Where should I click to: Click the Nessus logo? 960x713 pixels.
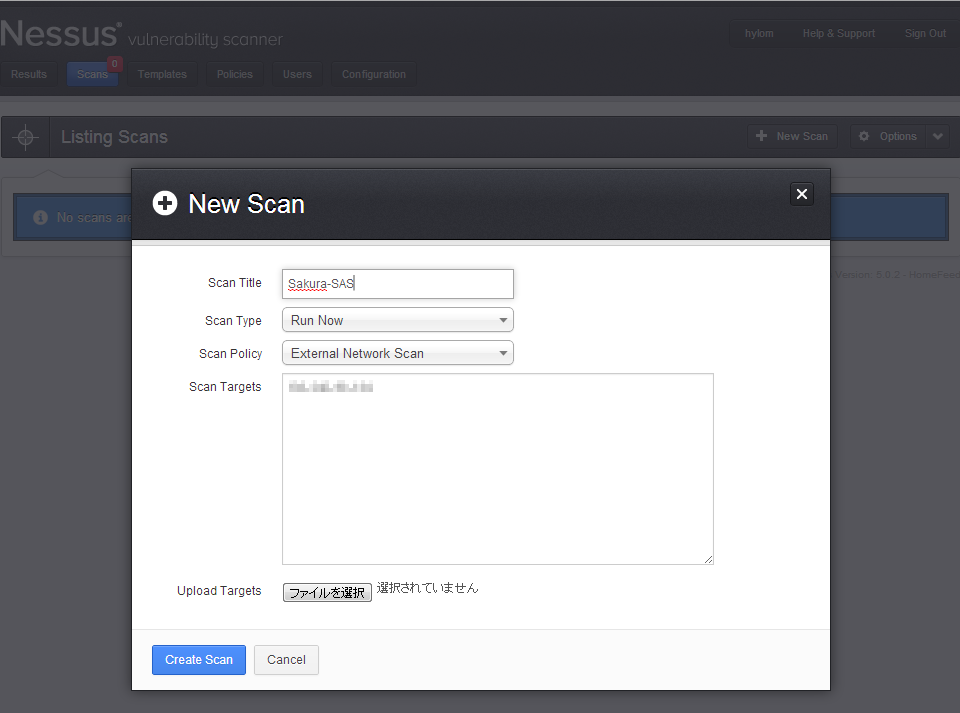tap(60, 34)
